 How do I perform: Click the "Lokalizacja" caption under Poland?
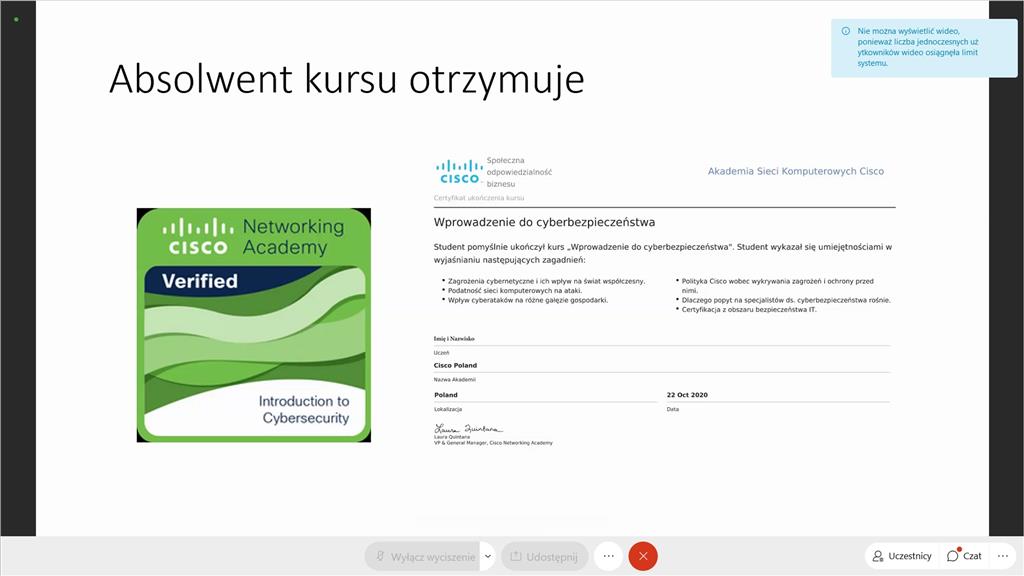(x=448, y=409)
